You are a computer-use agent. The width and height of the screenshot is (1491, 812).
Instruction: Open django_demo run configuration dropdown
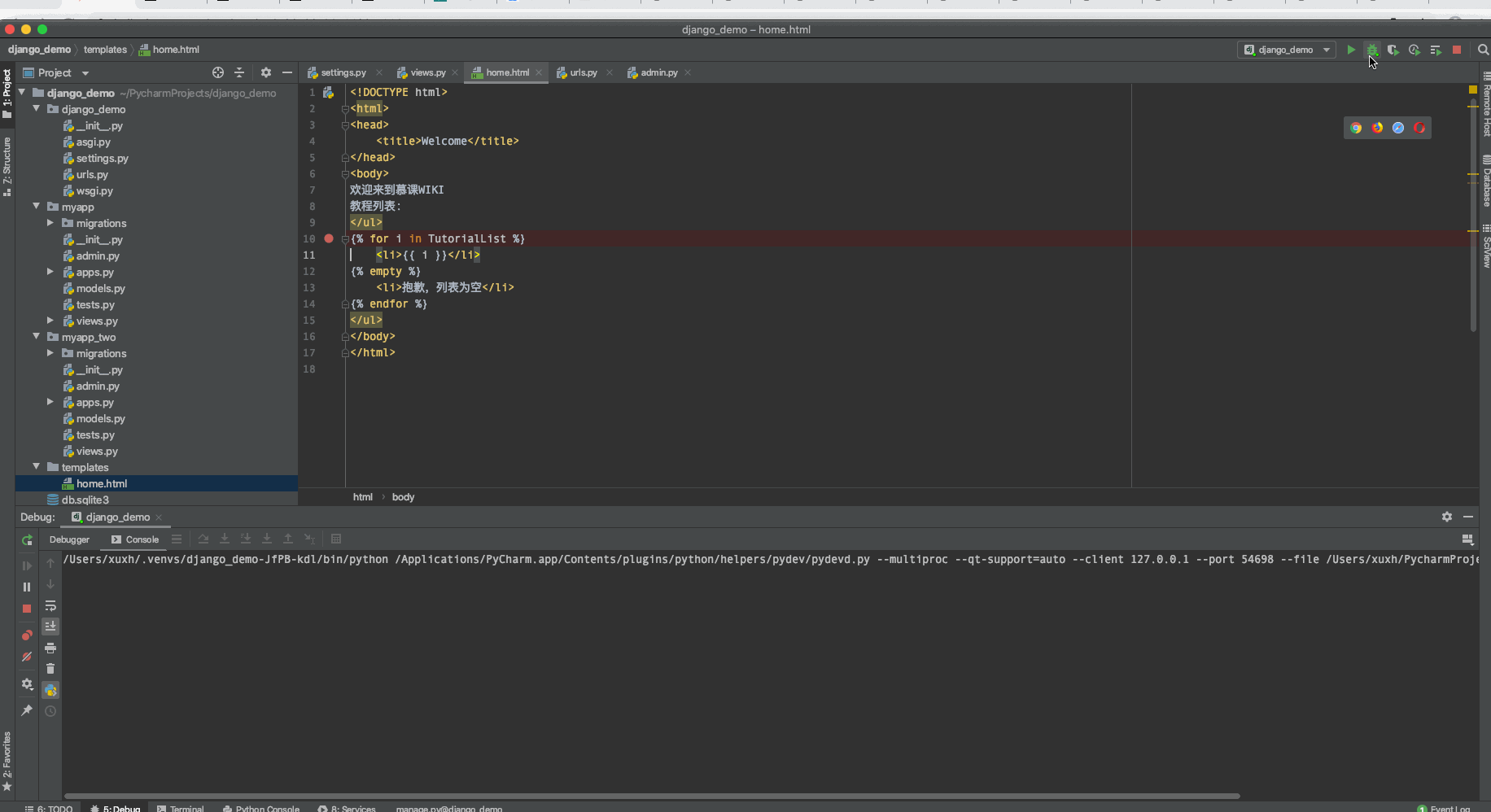click(x=1286, y=50)
